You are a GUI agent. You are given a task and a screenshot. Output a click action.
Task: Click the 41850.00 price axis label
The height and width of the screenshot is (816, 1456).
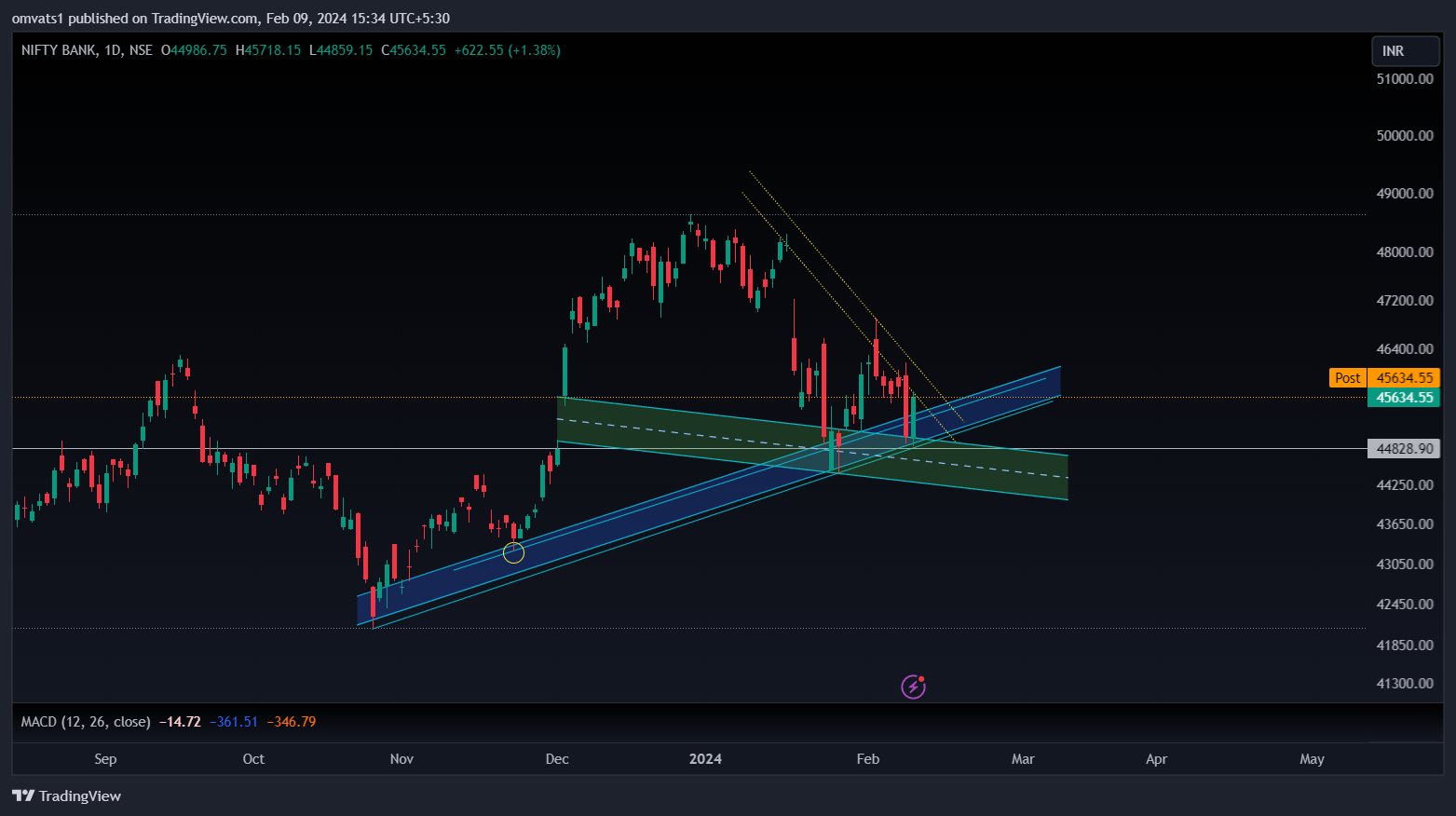pyautogui.click(x=1405, y=645)
